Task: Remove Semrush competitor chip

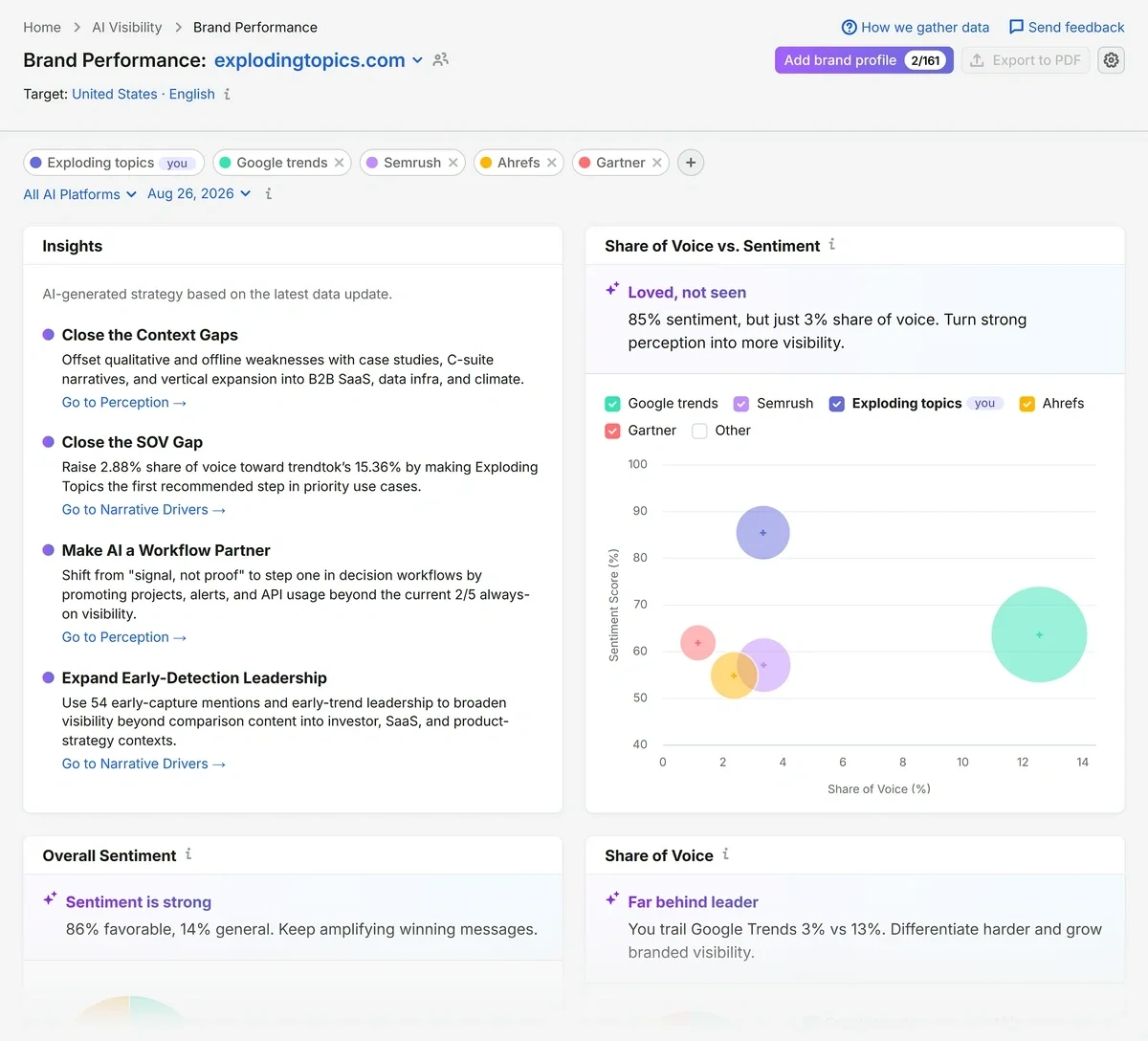Action: (x=453, y=163)
